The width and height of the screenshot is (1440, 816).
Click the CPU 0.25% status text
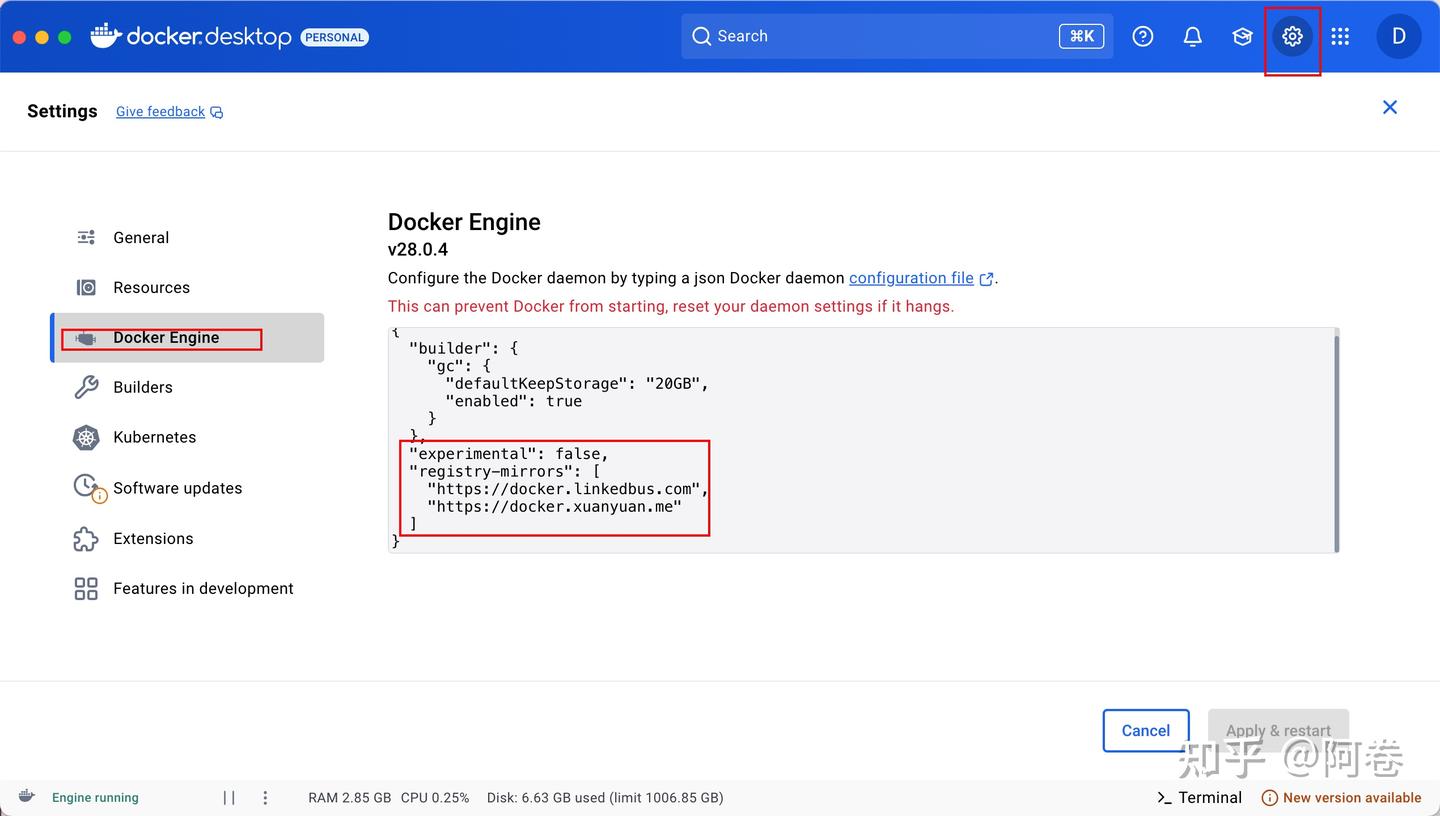point(435,798)
